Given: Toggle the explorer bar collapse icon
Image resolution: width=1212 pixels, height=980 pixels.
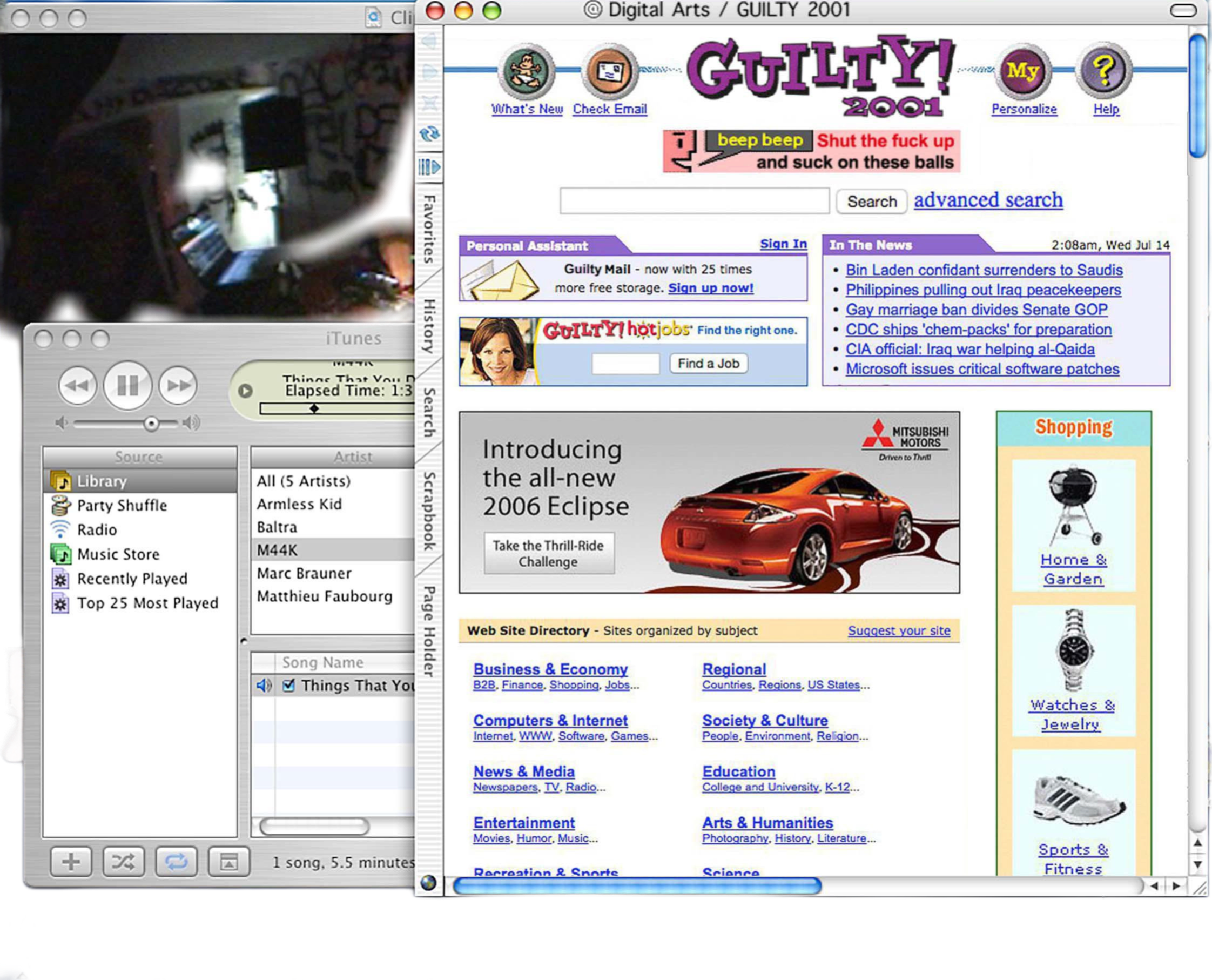Looking at the screenshot, I should [x=429, y=167].
